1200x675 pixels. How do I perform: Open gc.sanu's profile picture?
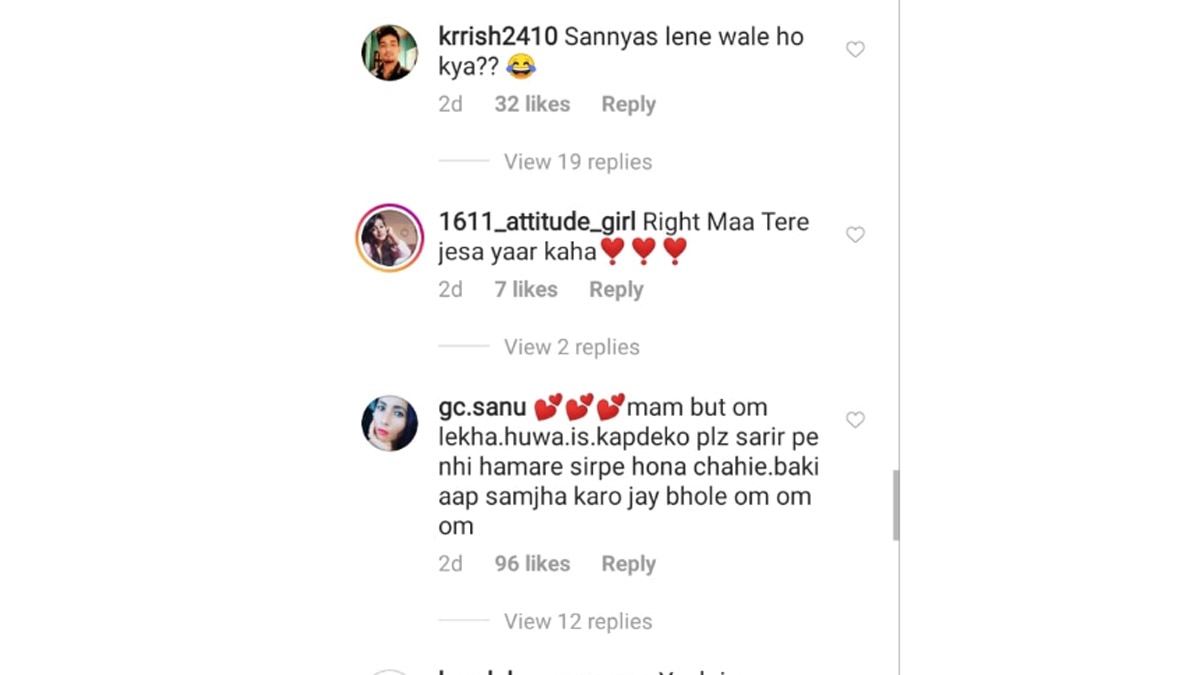[389, 421]
